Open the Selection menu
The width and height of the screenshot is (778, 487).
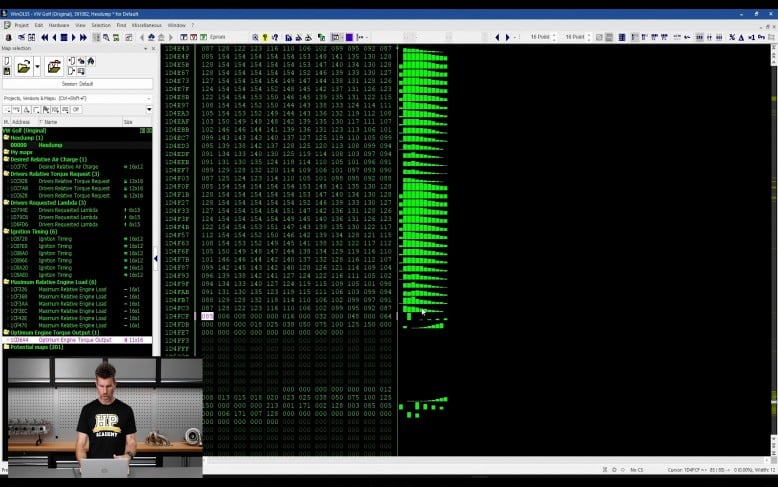tap(101, 25)
